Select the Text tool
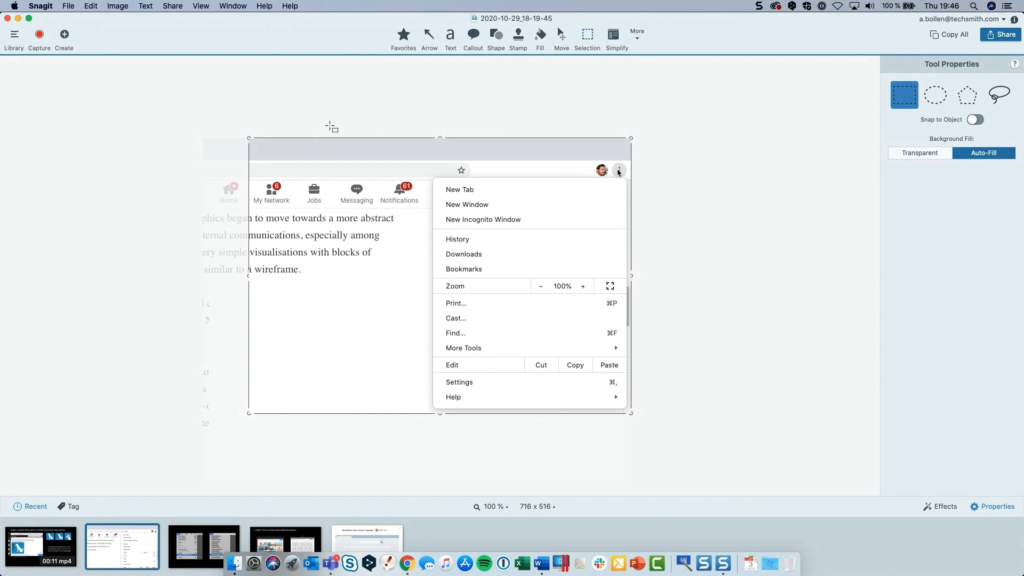The height and width of the screenshot is (576, 1024). [450, 39]
